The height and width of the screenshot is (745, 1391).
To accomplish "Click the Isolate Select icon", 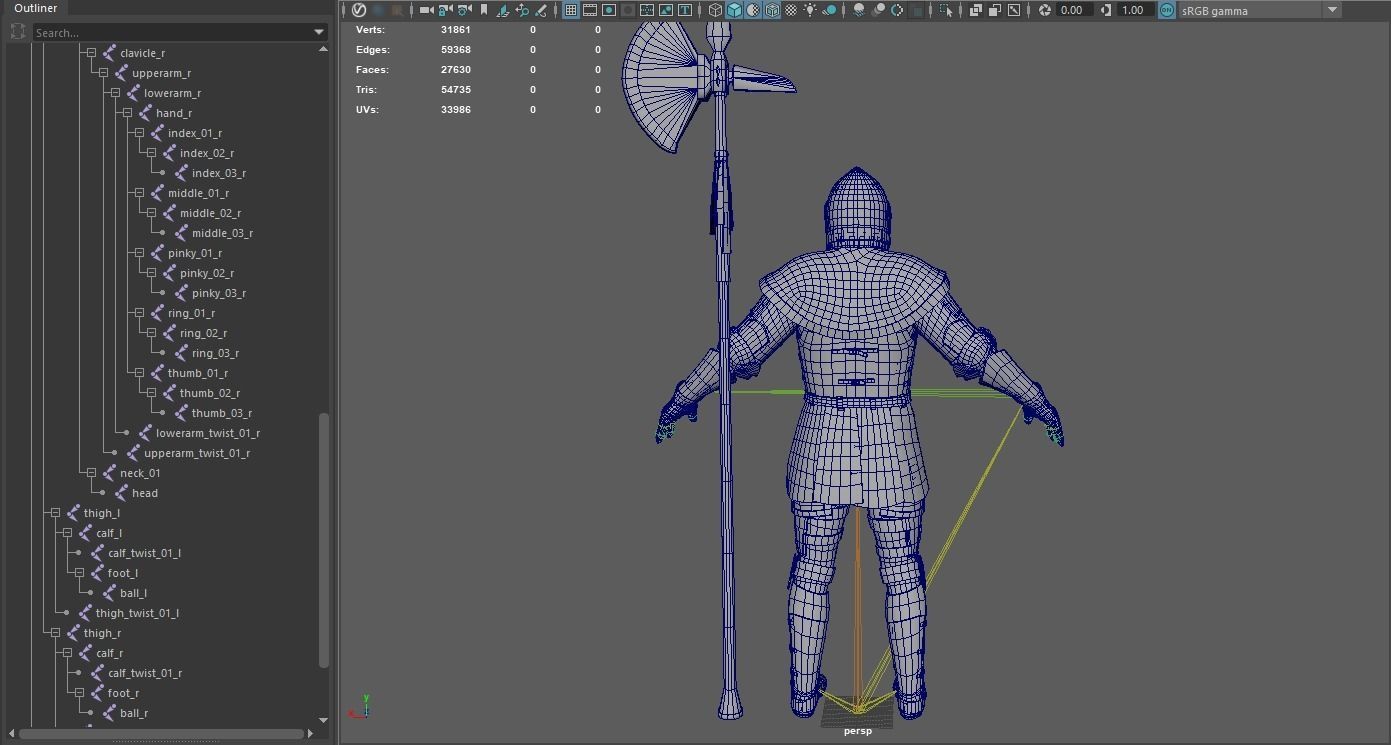I will [945, 10].
